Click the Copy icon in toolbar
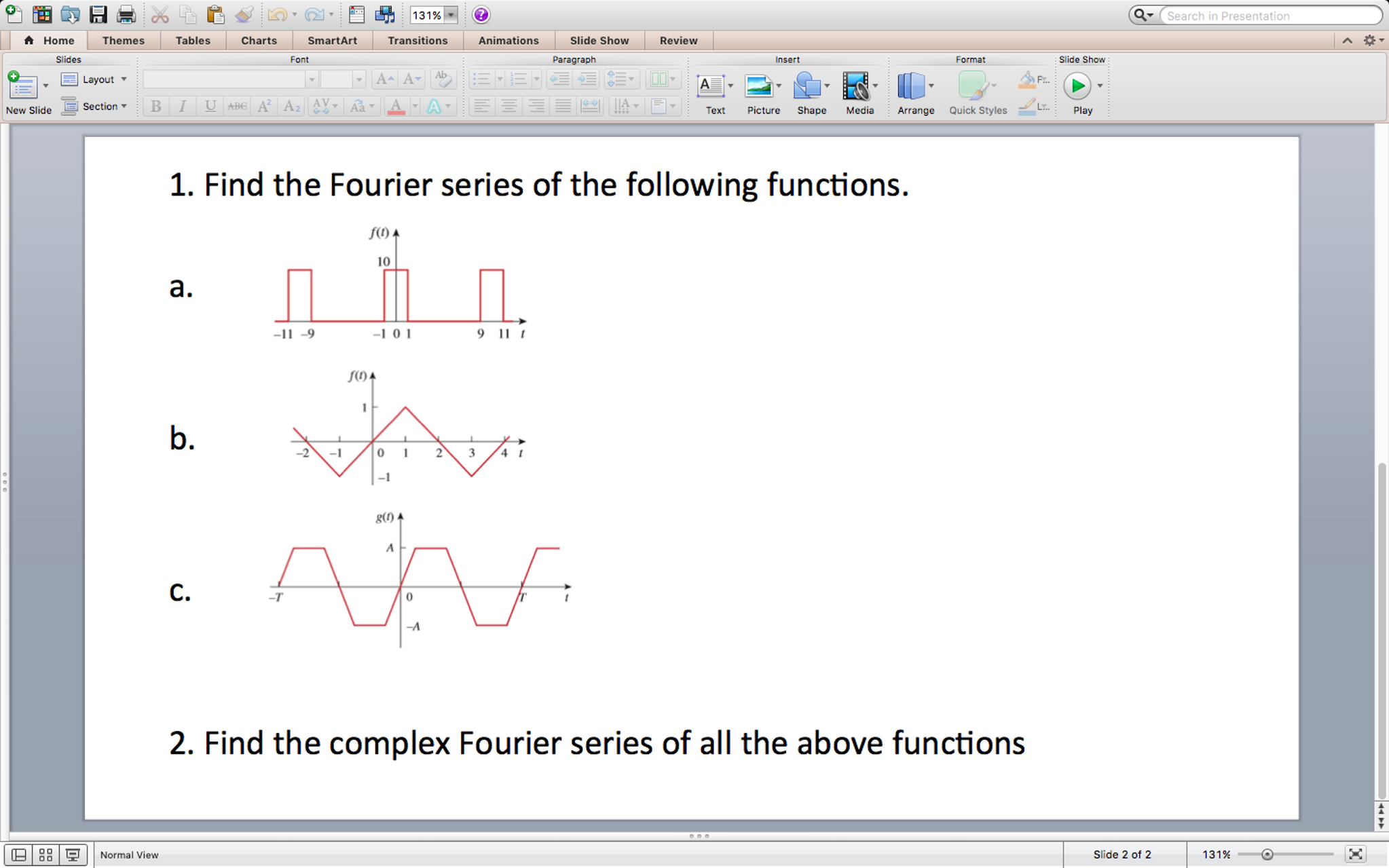The height and width of the screenshot is (868, 1389). tap(188, 14)
